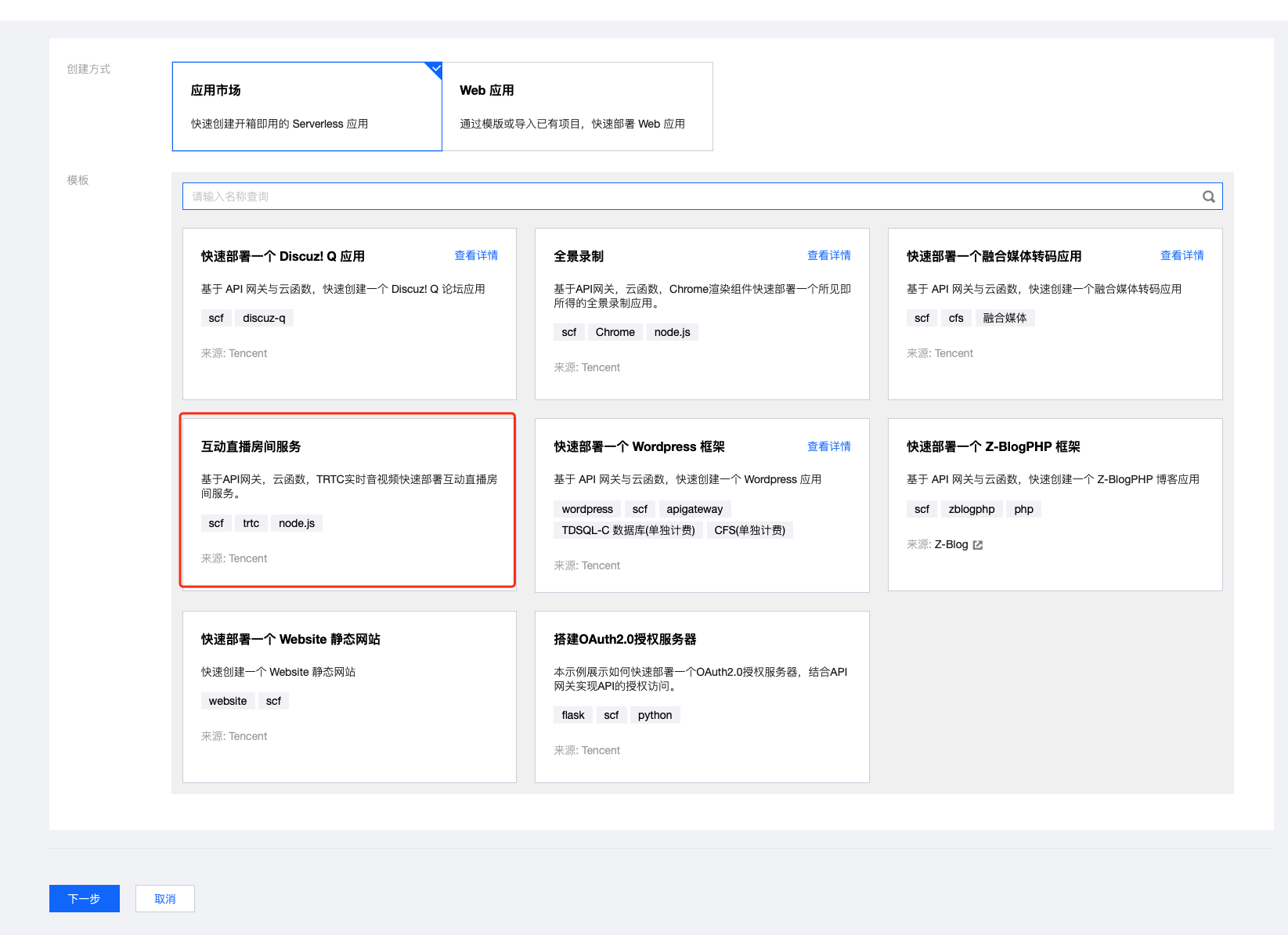Image resolution: width=1288 pixels, height=935 pixels.
Task: Open 查看详情 for 全景录制 template
Action: (828, 255)
